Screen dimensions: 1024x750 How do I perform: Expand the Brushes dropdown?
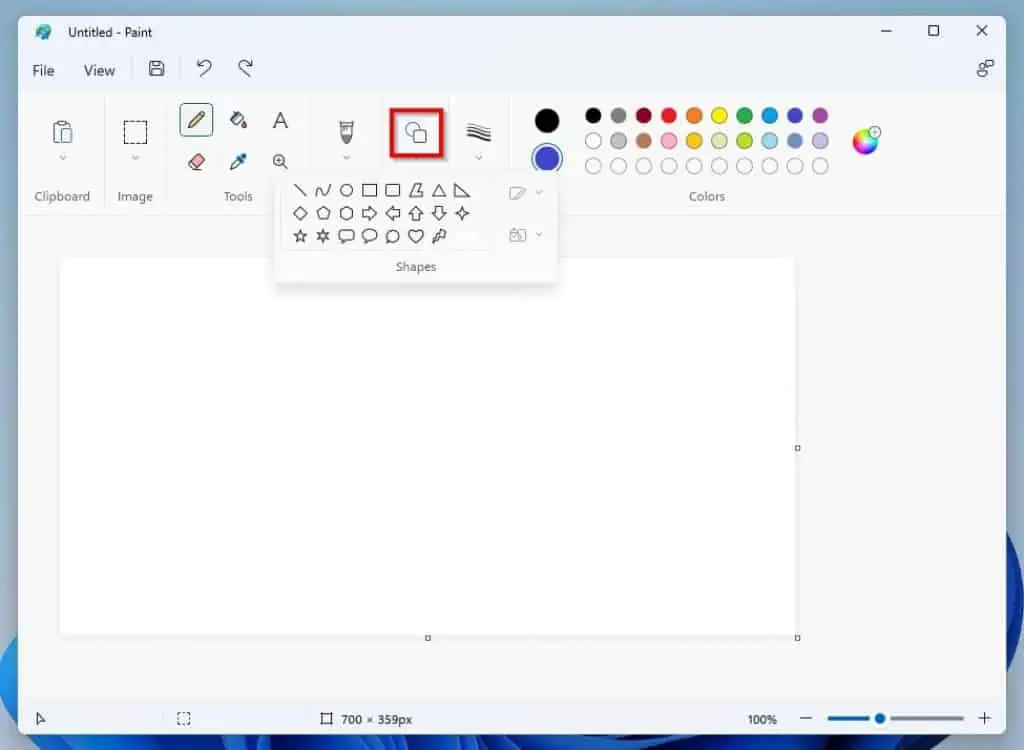point(346,158)
